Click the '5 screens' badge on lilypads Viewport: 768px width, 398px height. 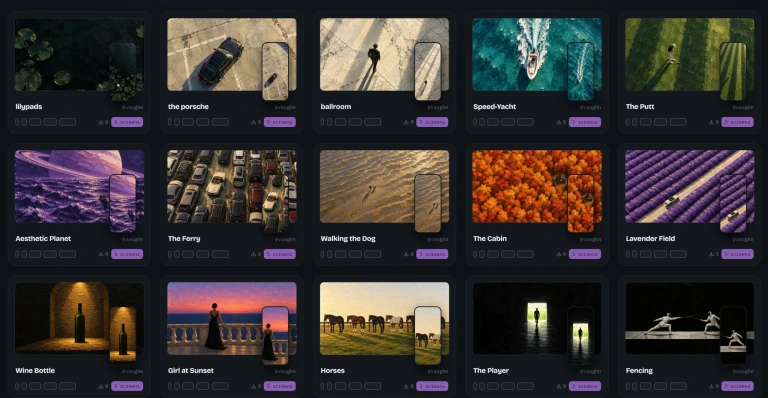click(127, 122)
